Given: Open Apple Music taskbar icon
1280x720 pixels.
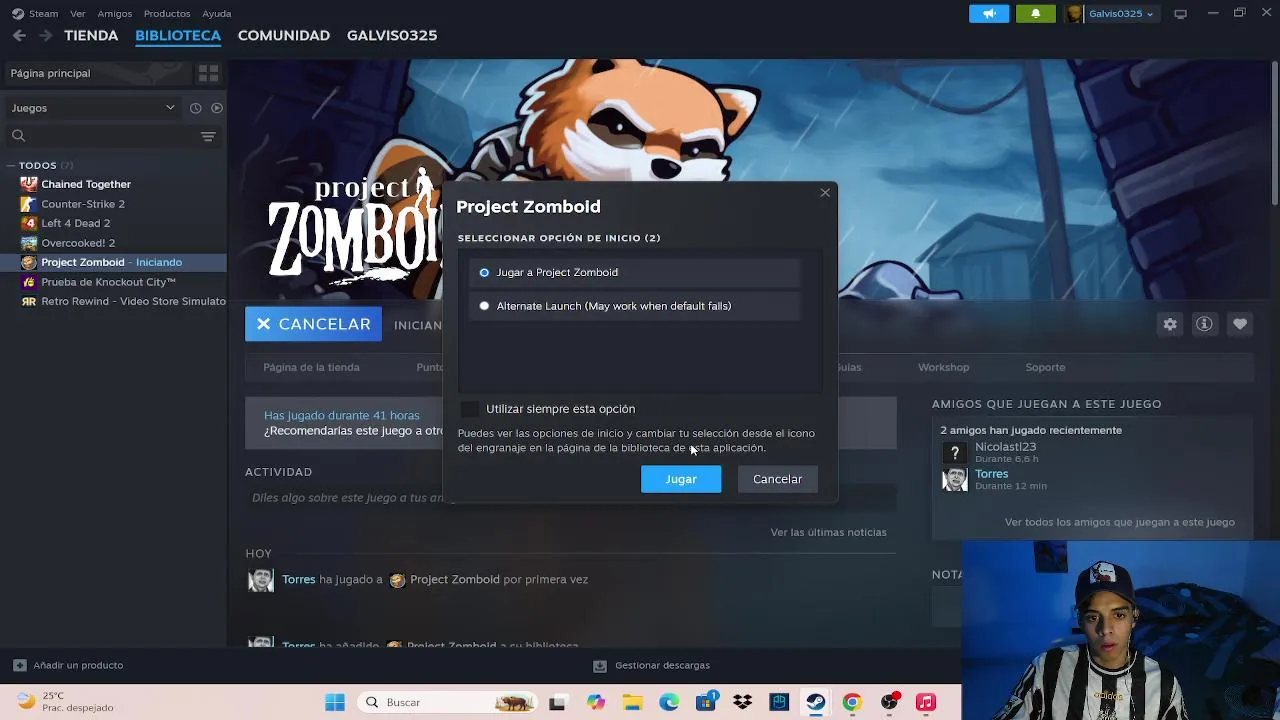Looking at the screenshot, I should tap(926, 702).
